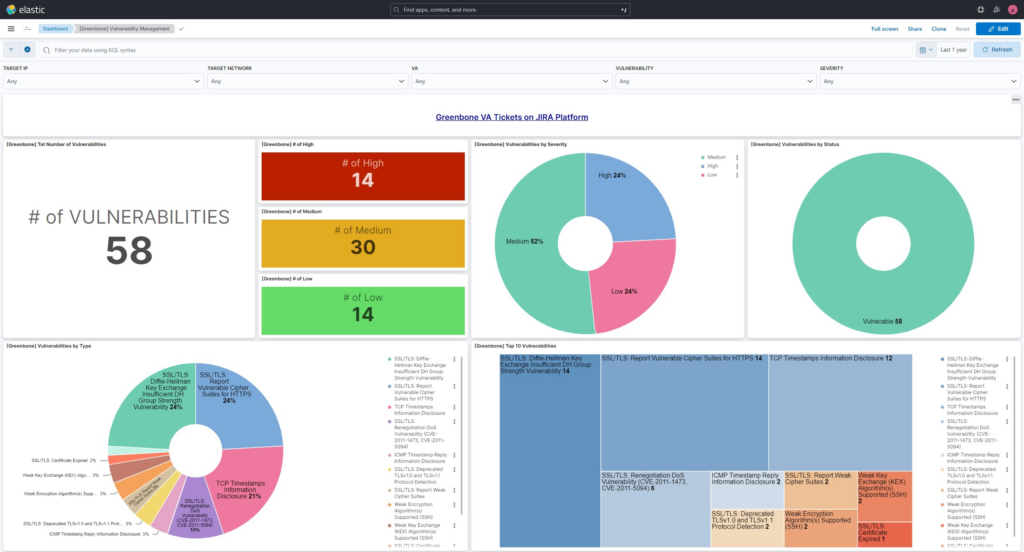
Task: Click the [Greenbone] Vulnerability Management breadcrumb
Action: click(124, 29)
